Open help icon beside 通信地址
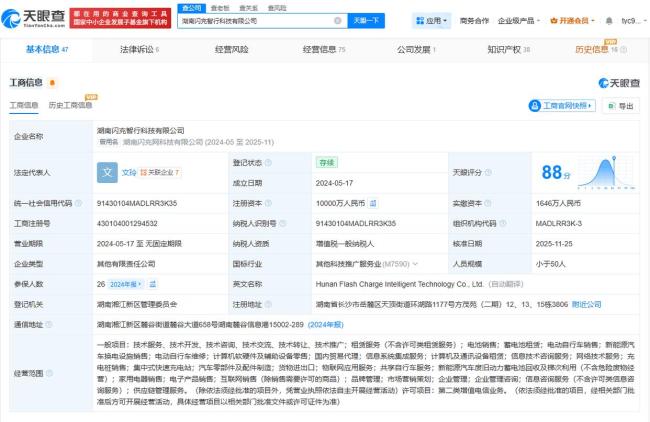The width and height of the screenshot is (650, 422). click(x=49, y=325)
